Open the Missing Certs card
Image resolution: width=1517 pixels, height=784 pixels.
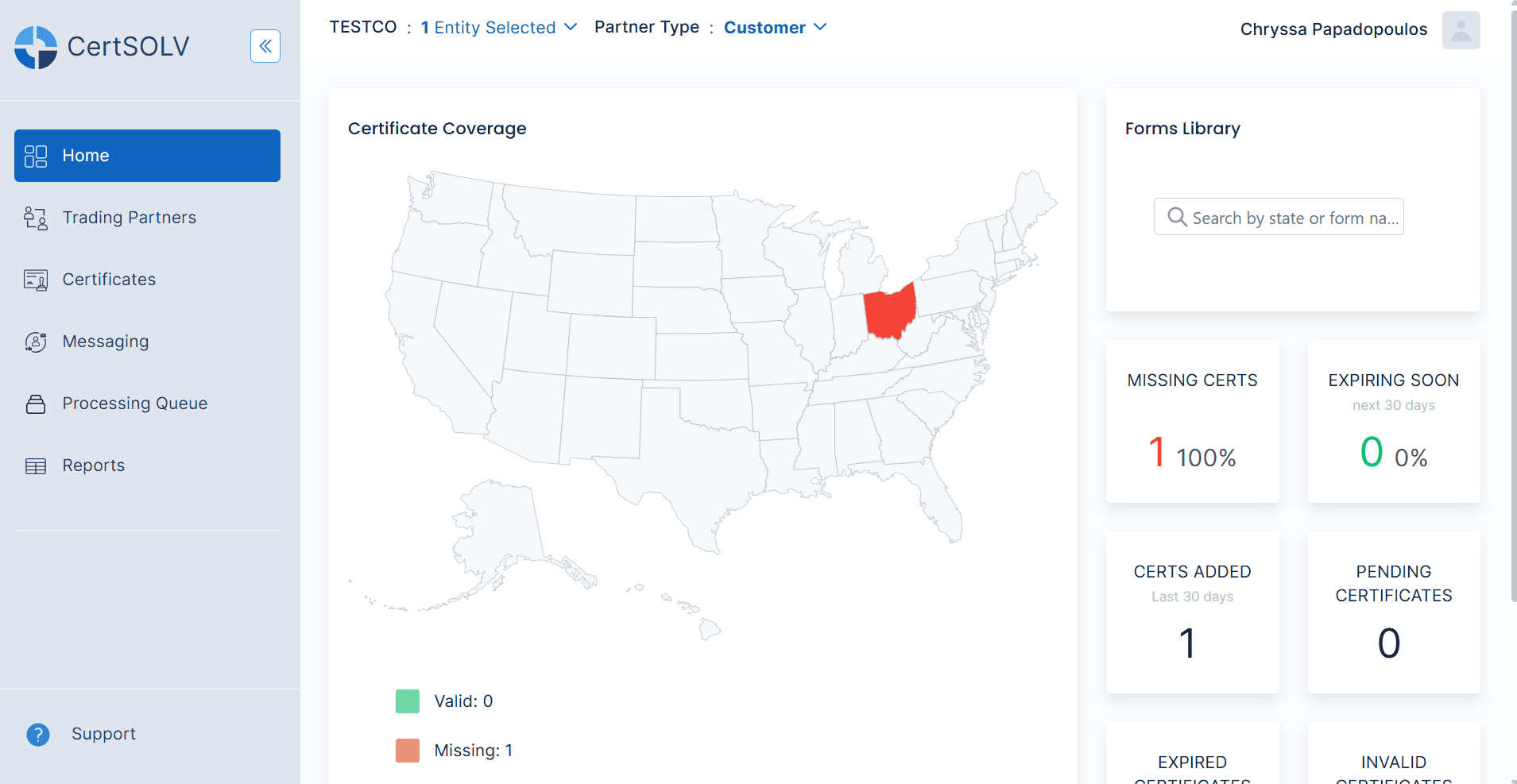[1191, 421]
